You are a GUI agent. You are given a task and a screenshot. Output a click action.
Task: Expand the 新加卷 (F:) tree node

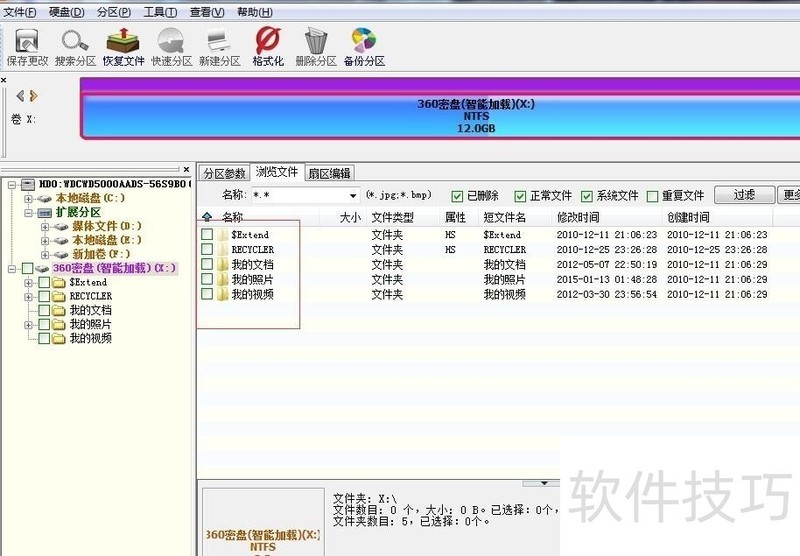point(45,255)
